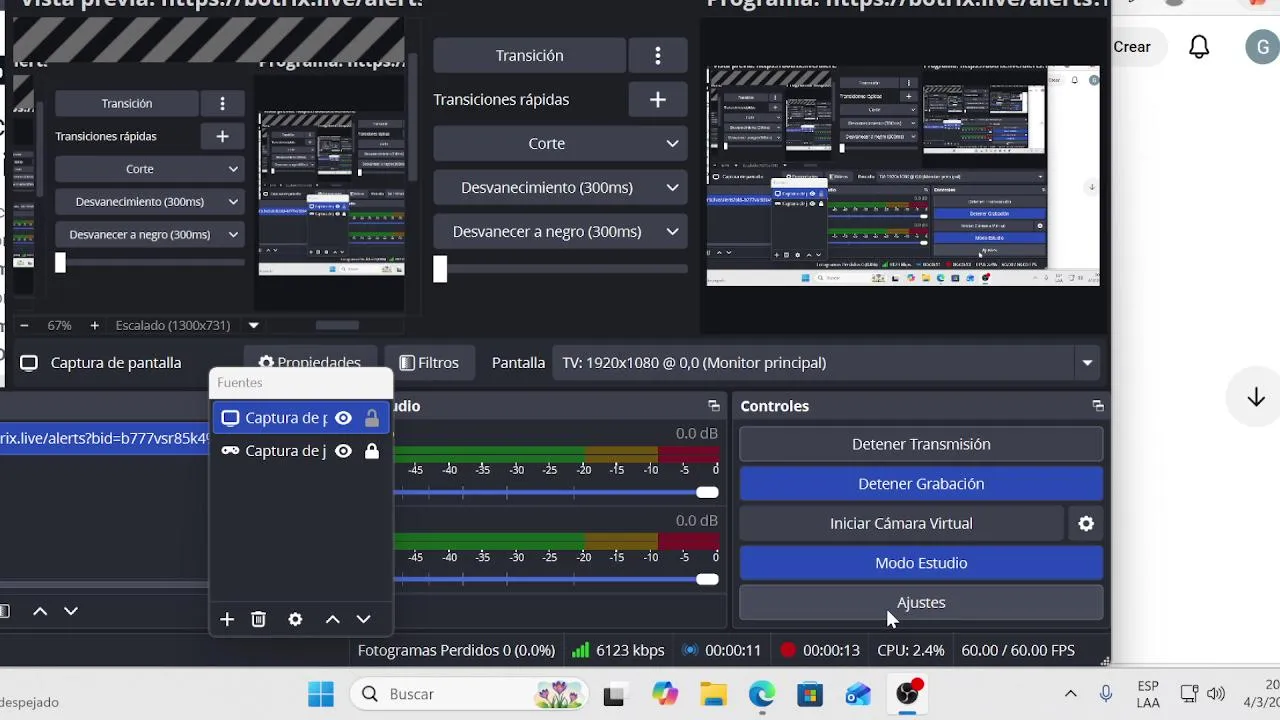The image size is (1280, 720).
Task: Hide the Captura de j source
Action: click(343, 451)
